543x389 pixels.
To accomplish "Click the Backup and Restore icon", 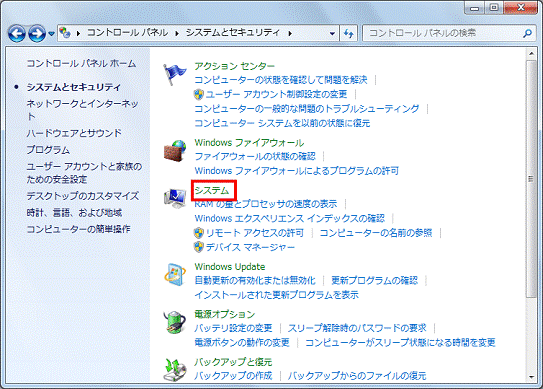I will pyautogui.click(x=174, y=369).
